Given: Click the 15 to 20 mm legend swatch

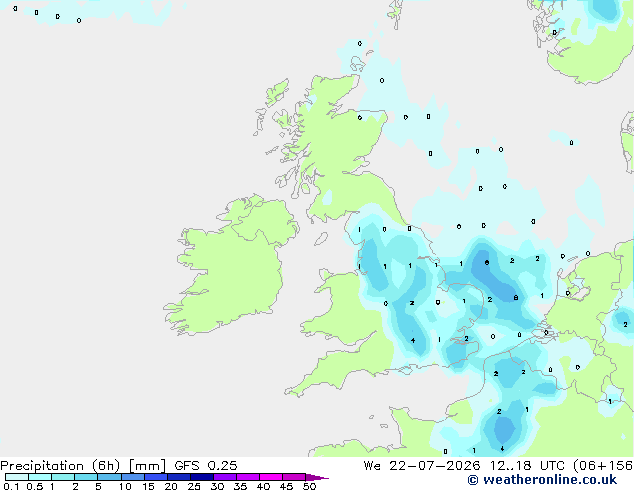Looking at the screenshot, I should pos(156,477).
